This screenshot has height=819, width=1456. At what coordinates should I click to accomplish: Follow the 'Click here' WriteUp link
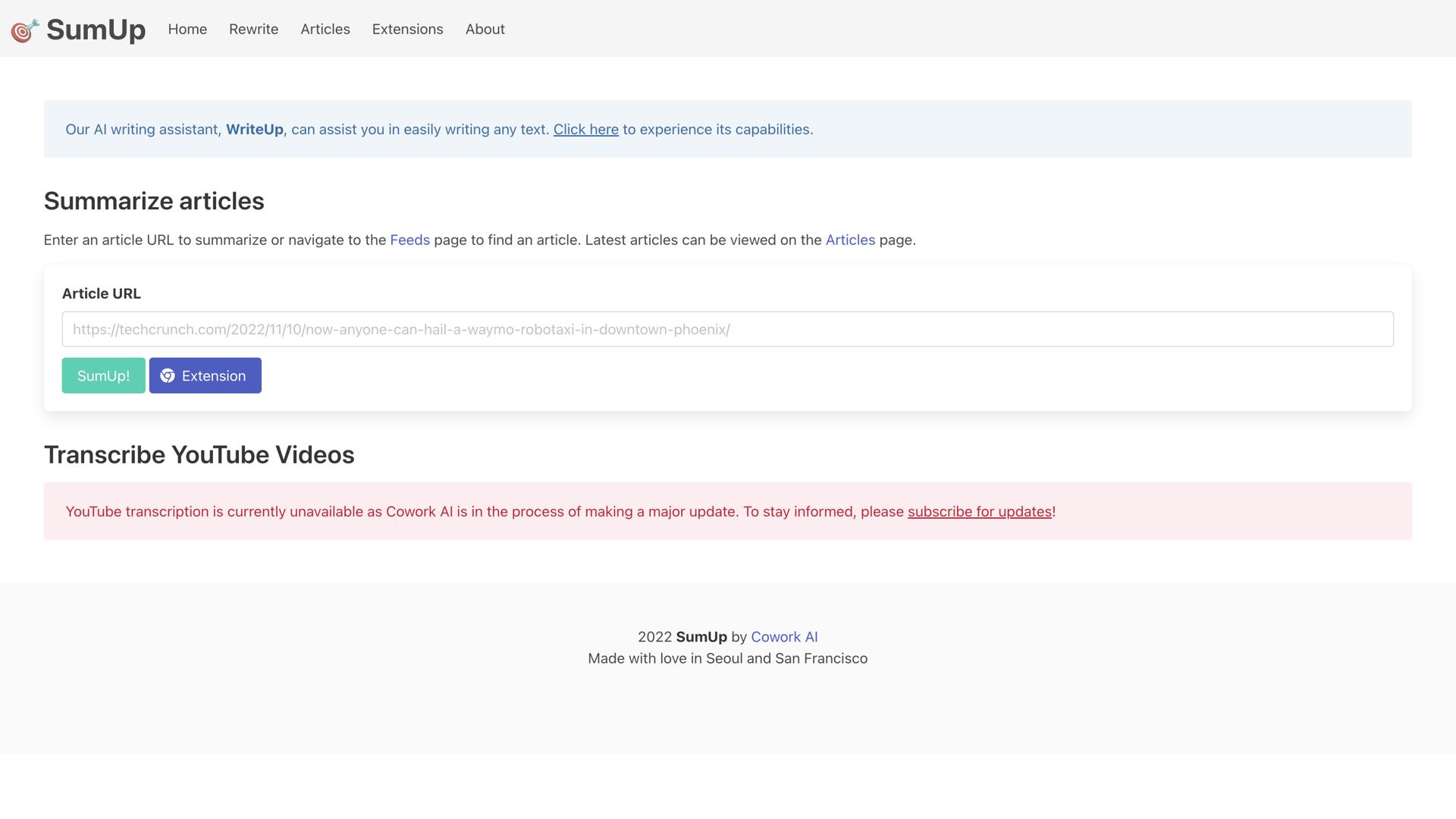coord(585,130)
